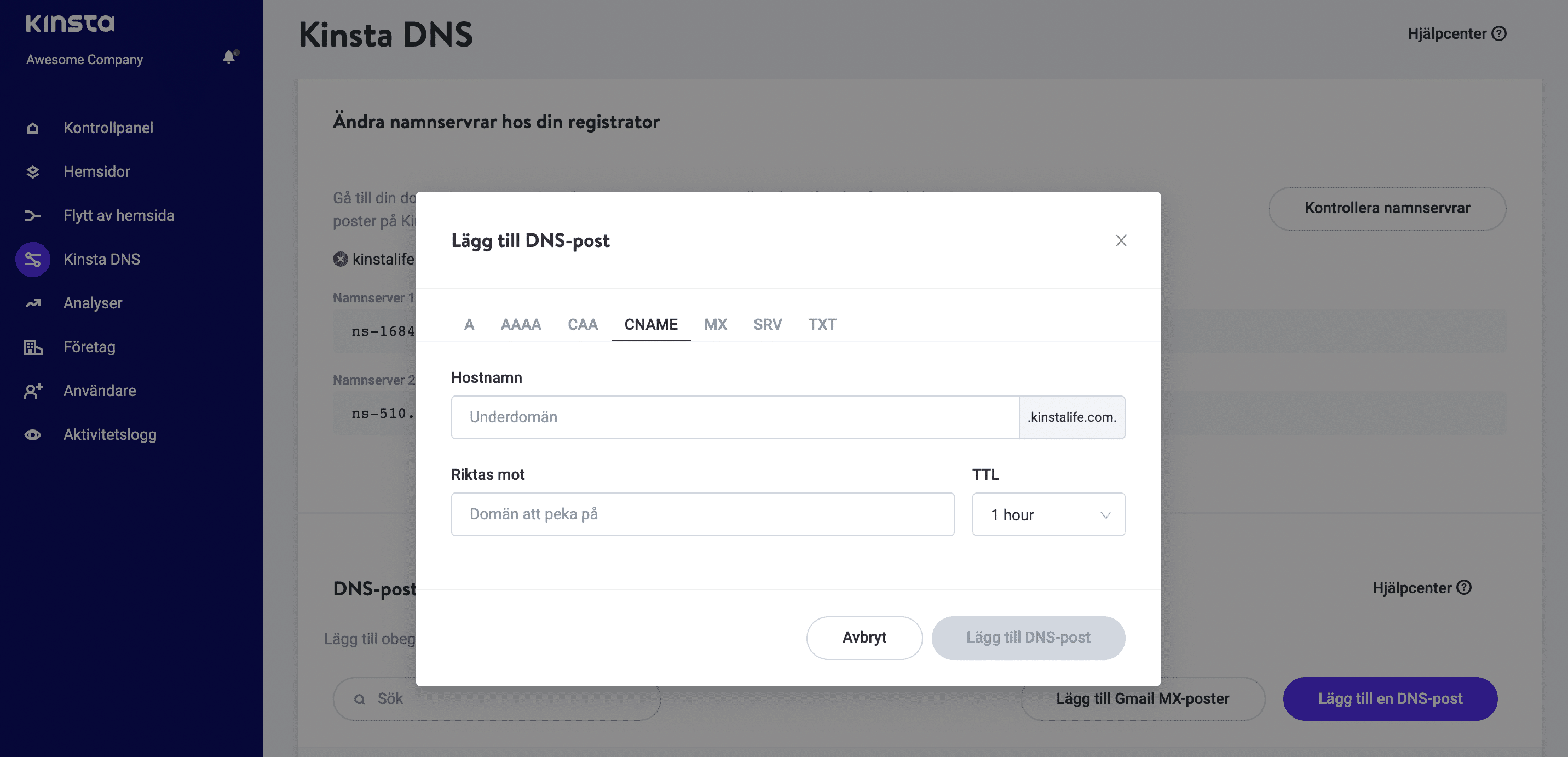Open the TTL 1 hour dropdown
Image resolution: width=1568 pixels, height=757 pixels.
(x=1048, y=514)
